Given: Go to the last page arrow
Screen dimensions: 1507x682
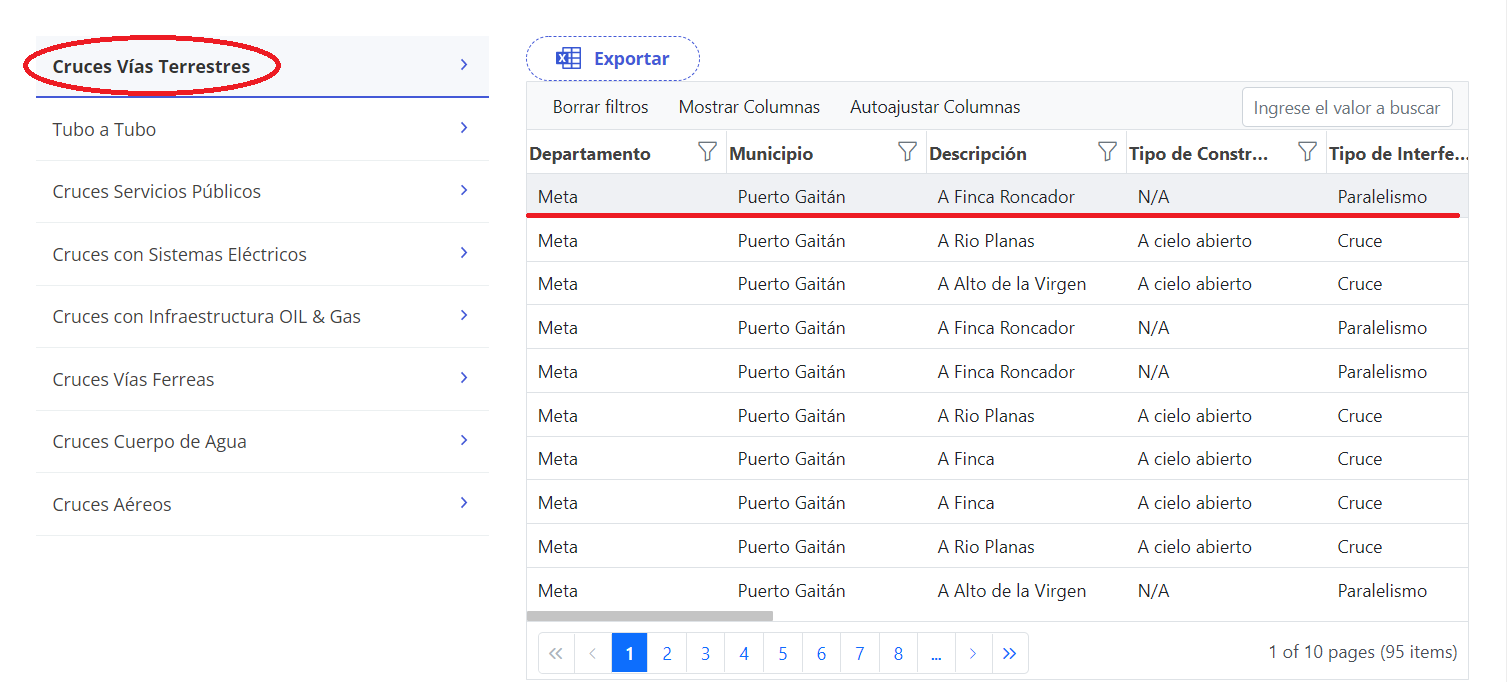Looking at the screenshot, I should click(x=1009, y=654).
